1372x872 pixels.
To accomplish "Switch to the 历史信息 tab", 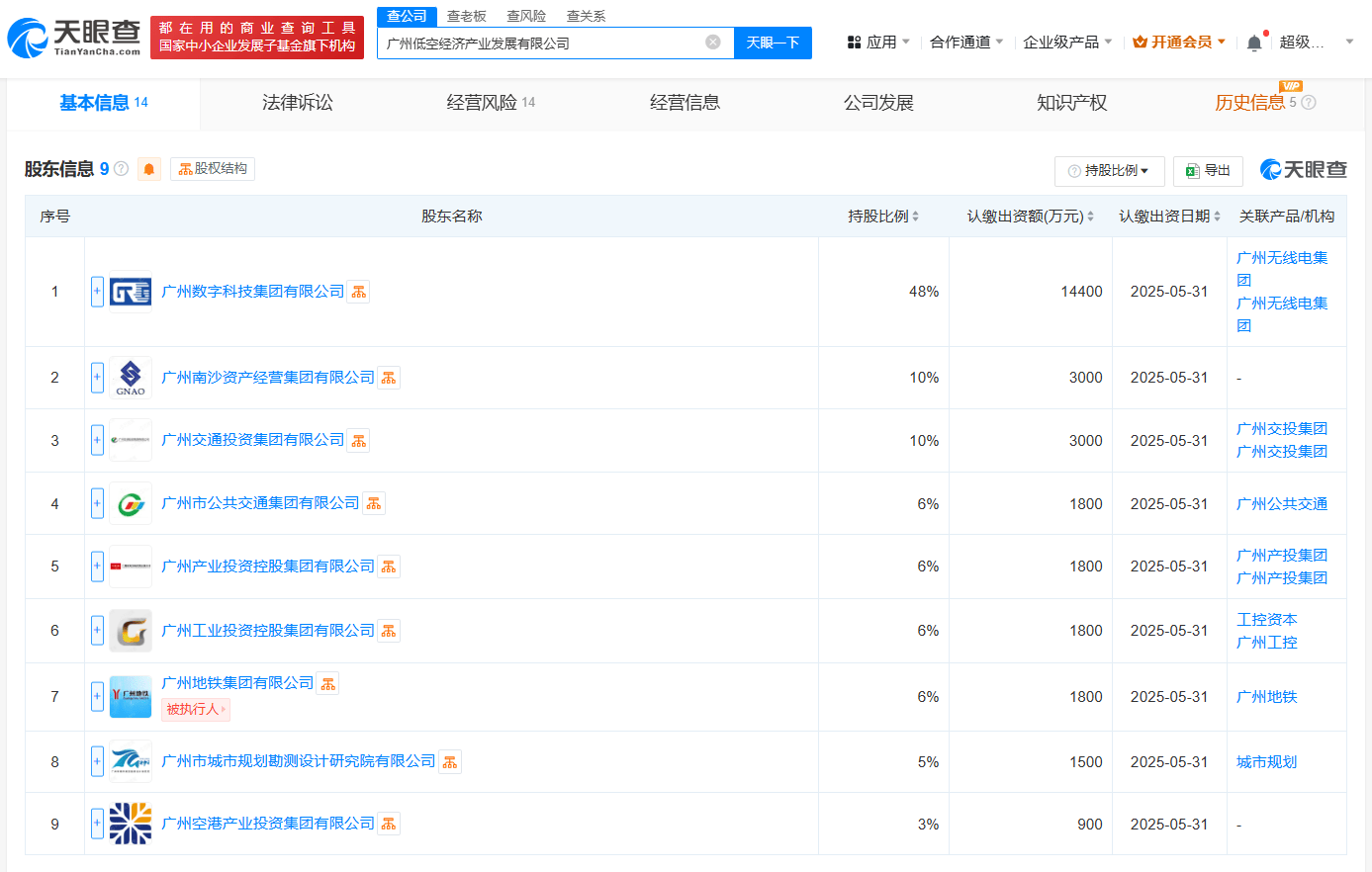I will [1249, 103].
